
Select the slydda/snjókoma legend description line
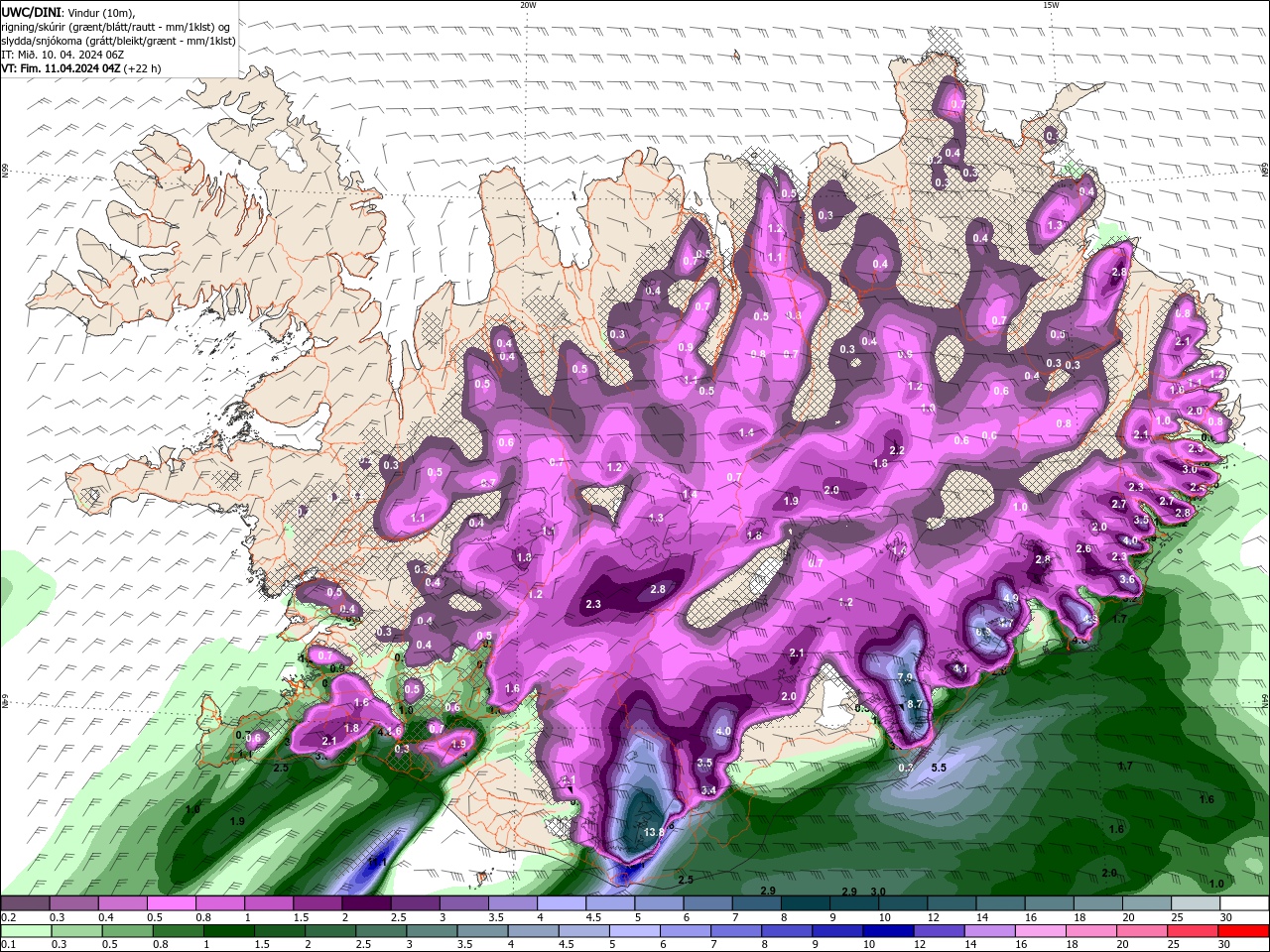(118, 41)
